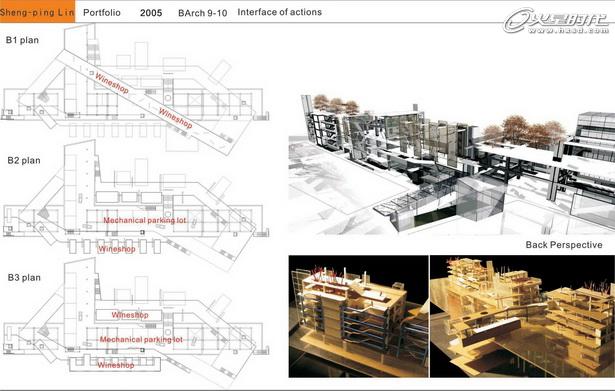615x391 pixels.
Task: Click Wineshop label below parking lot in B3 plan
Action: tap(116, 365)
